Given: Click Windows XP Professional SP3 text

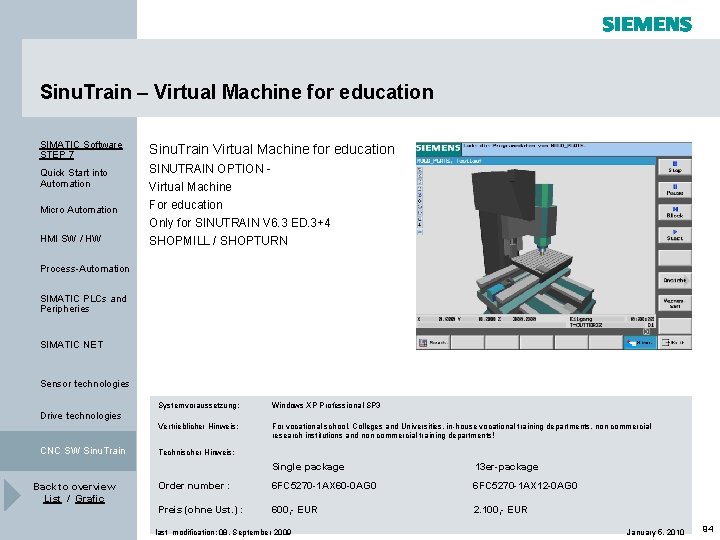Looking at the screenshot, I should point(326,405).
